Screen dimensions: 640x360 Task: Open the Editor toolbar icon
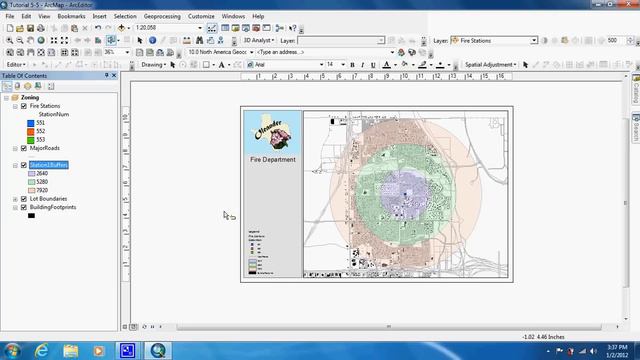(x=212, y=28)
